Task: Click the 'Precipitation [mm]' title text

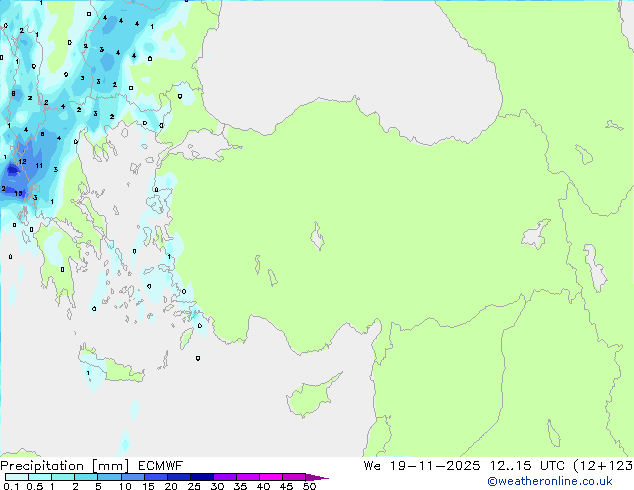Action: click(x=64, y=466)
